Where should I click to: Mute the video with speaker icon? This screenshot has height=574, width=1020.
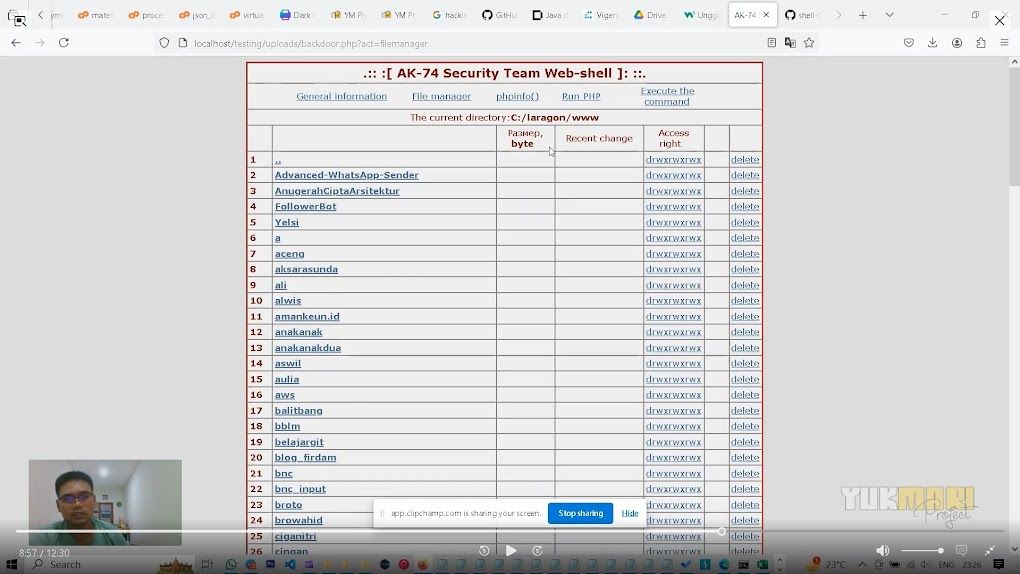882,551
